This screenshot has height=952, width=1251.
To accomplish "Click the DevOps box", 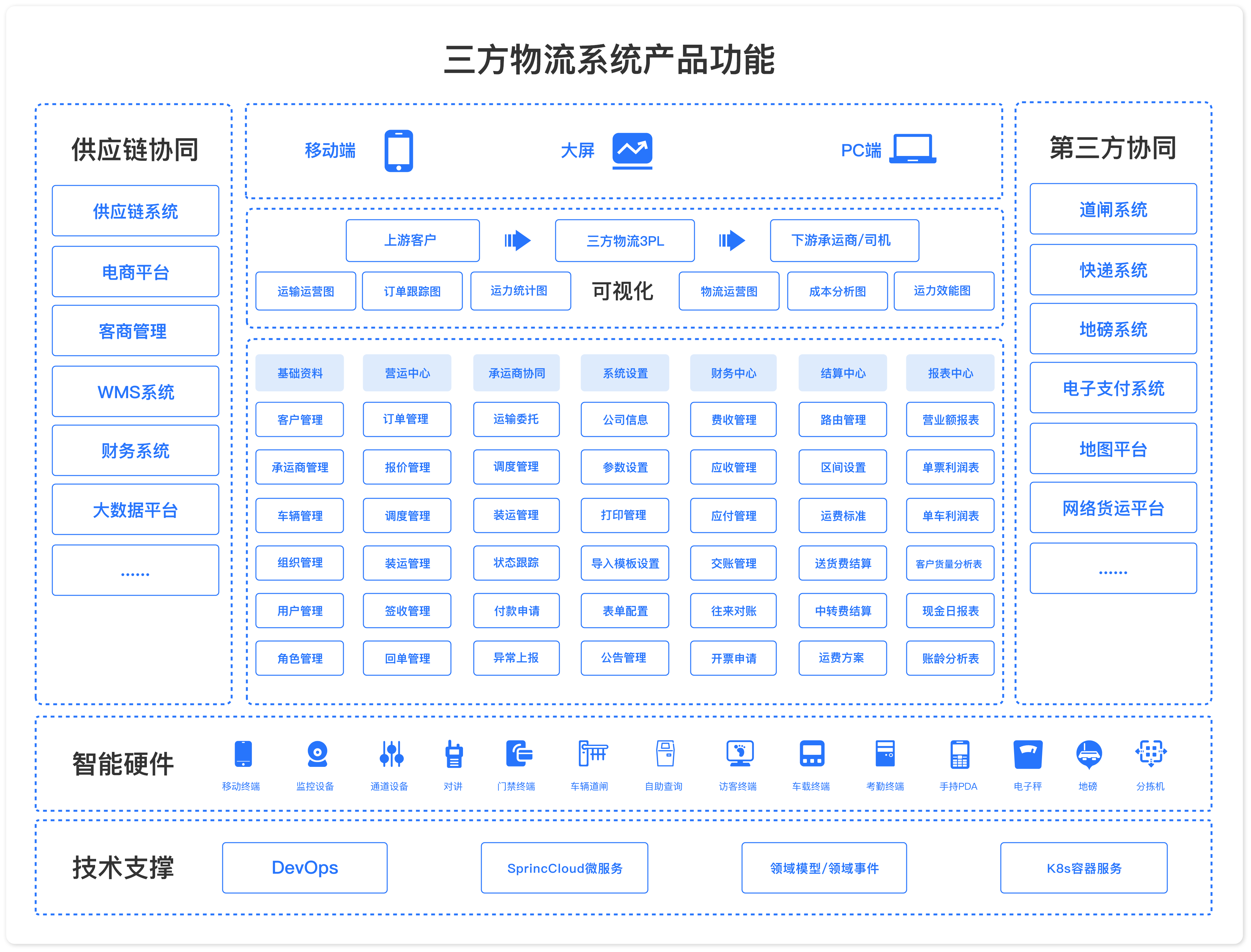I will pyautogui.click(x=305, y=868).
